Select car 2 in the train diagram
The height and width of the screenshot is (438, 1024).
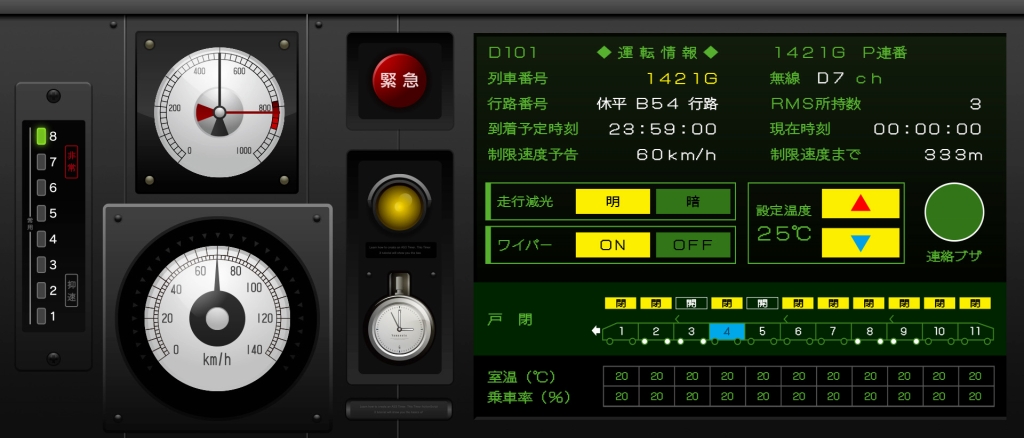[x=656, y=332]
